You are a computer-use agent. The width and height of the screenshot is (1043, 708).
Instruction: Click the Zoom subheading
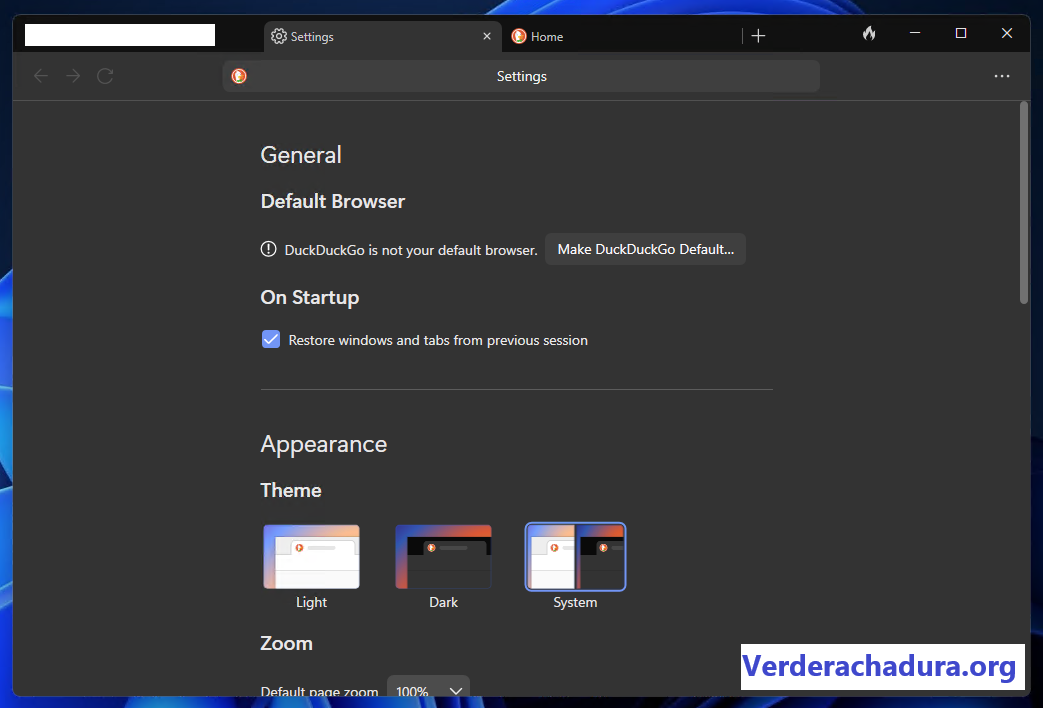coord(286,643)
